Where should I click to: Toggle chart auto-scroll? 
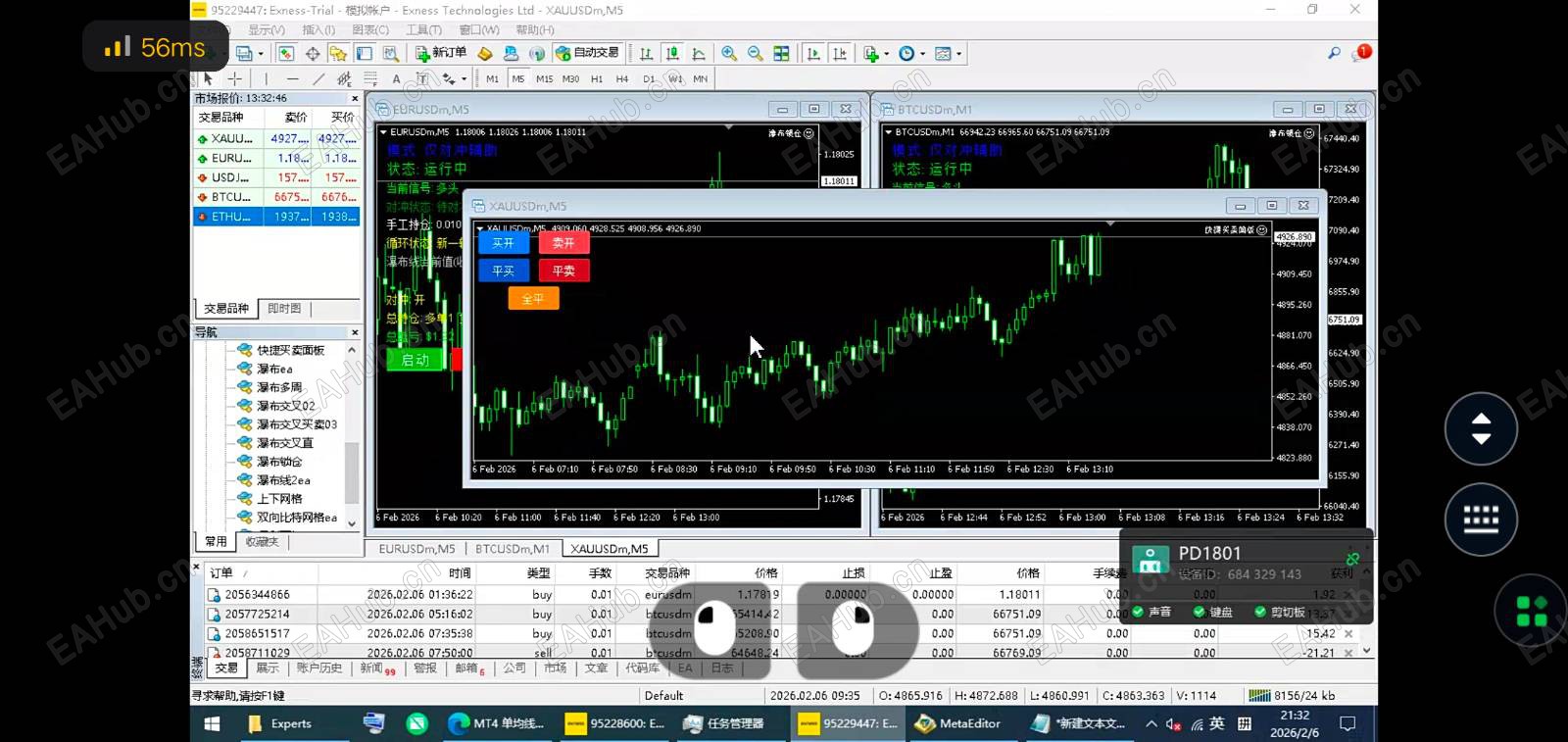tap(813, 53)
